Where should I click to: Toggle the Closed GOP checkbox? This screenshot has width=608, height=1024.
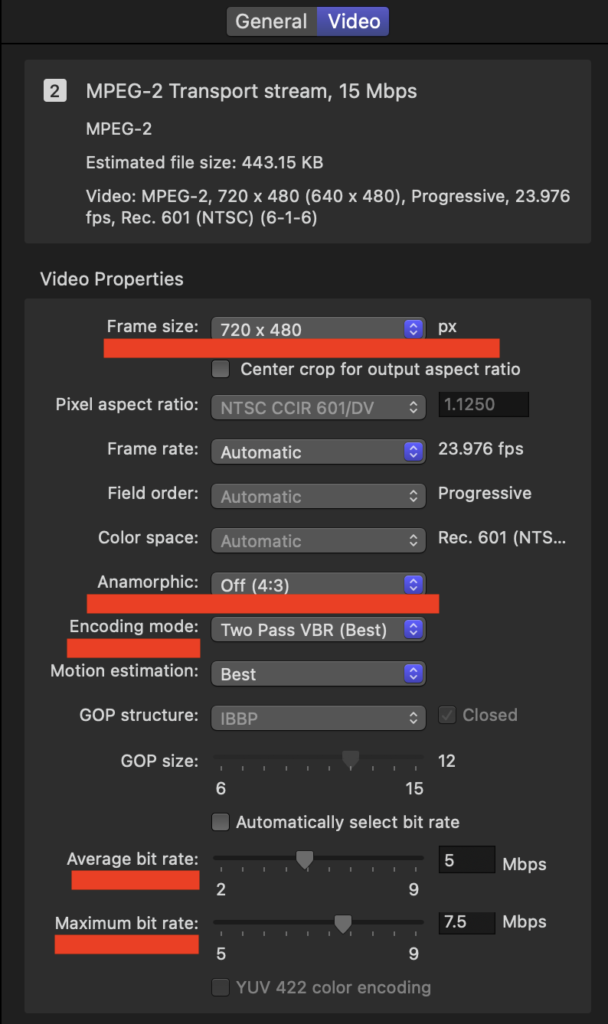[447, 716]
